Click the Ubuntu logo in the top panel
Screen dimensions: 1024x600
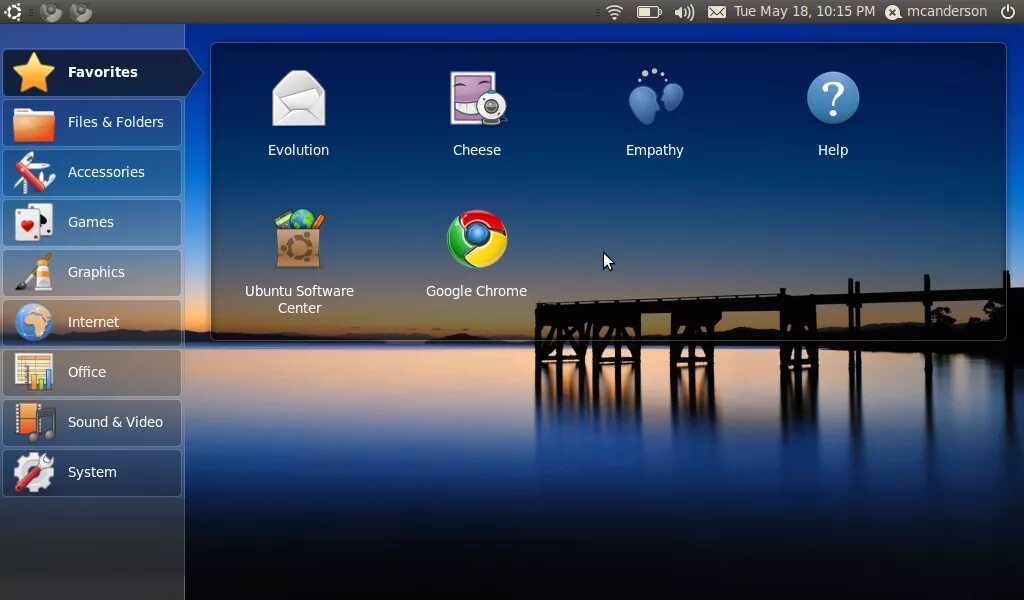13,12
